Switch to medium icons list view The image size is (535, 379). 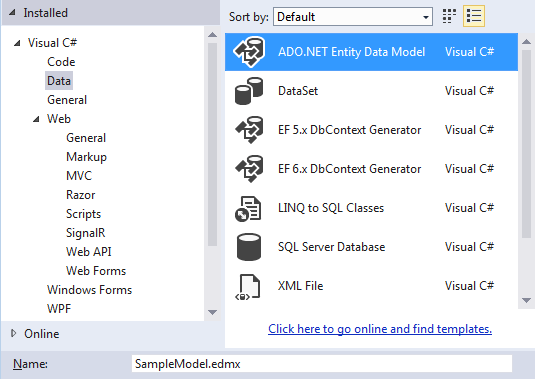click(474, 16)
